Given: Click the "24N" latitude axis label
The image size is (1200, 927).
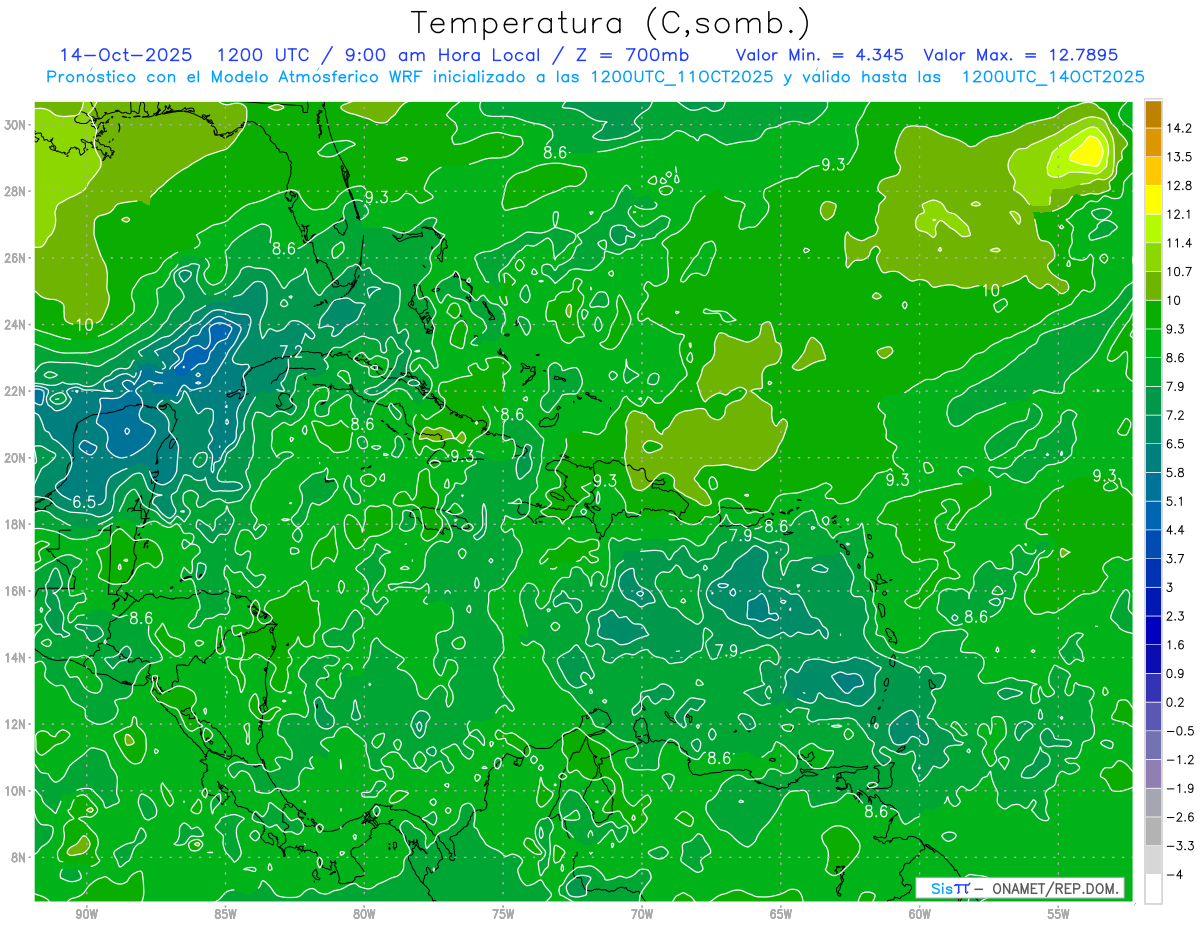Looking at the screenshot, I should click(17, 325).
